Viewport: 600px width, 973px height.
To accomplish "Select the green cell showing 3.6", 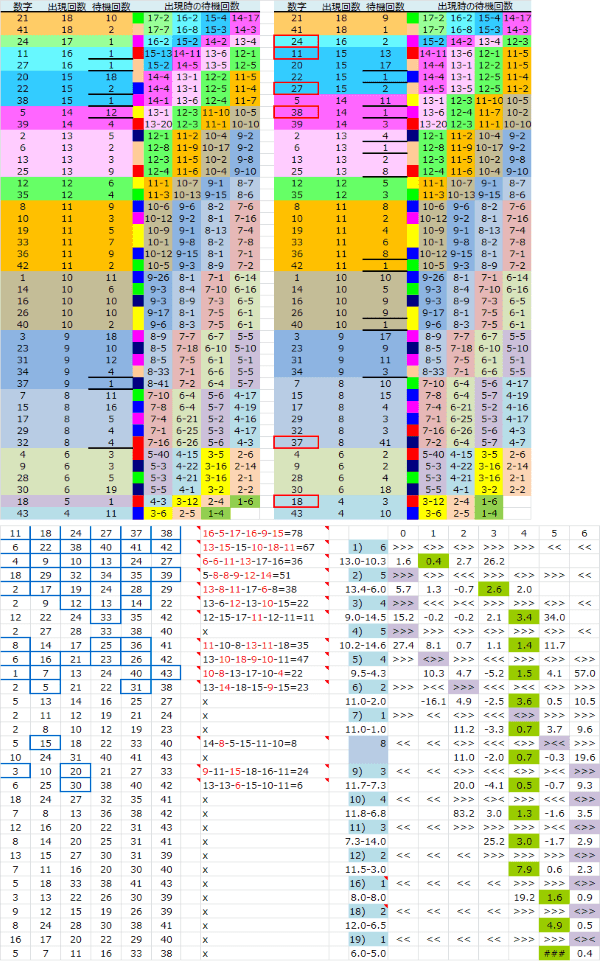I will 524,701.
